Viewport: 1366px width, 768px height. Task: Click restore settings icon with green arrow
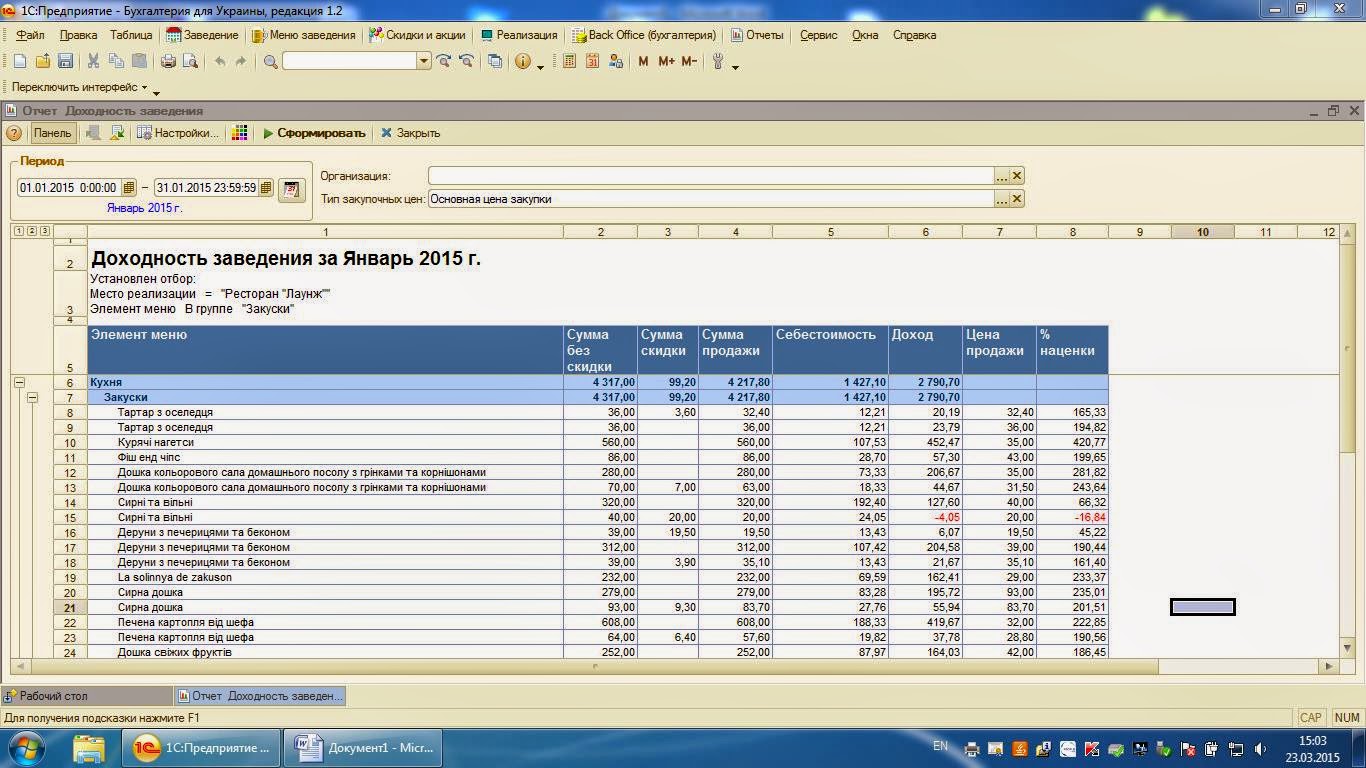tap(117, 133)
